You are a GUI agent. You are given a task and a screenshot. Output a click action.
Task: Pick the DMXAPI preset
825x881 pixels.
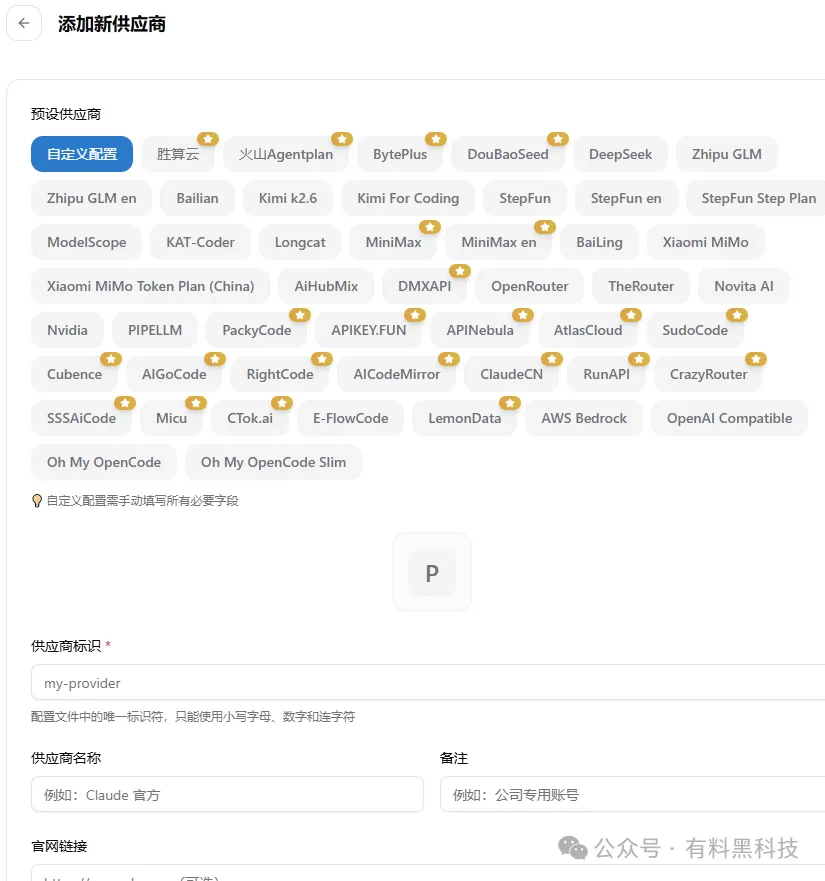[x=425, y=286]
